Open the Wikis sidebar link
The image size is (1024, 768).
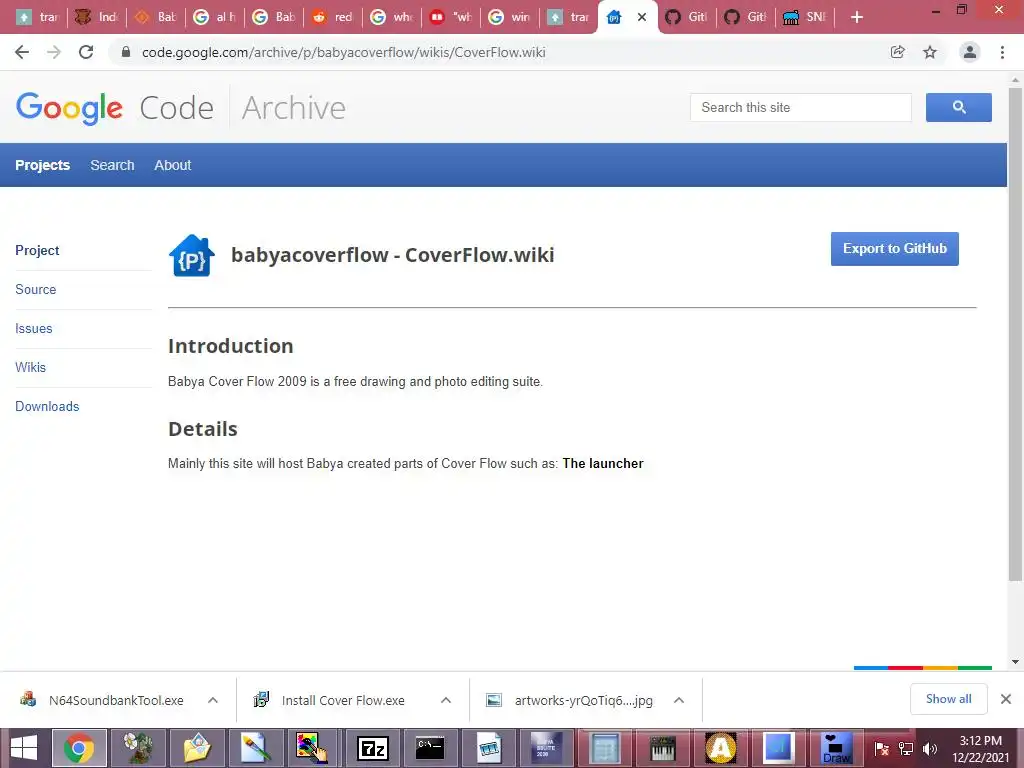click(30, 367)
